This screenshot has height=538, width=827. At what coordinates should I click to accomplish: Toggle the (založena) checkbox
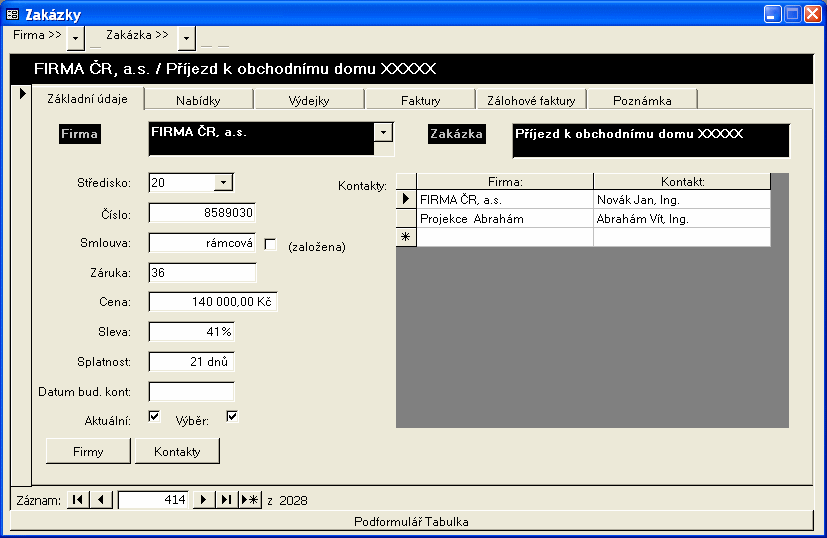coord(270,245)
